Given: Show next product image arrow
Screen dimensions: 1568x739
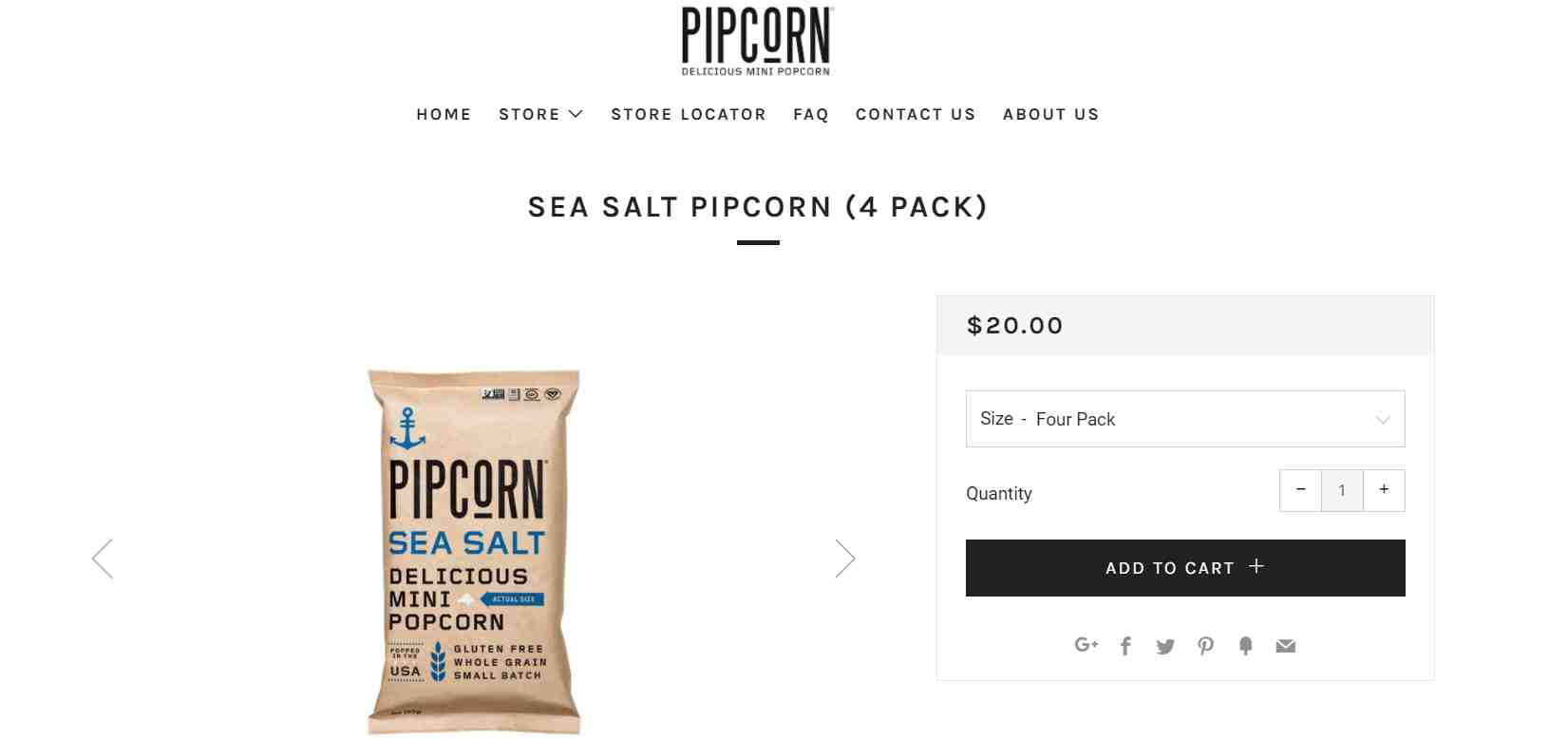Looking at the screenshot, I should point(845,559).
